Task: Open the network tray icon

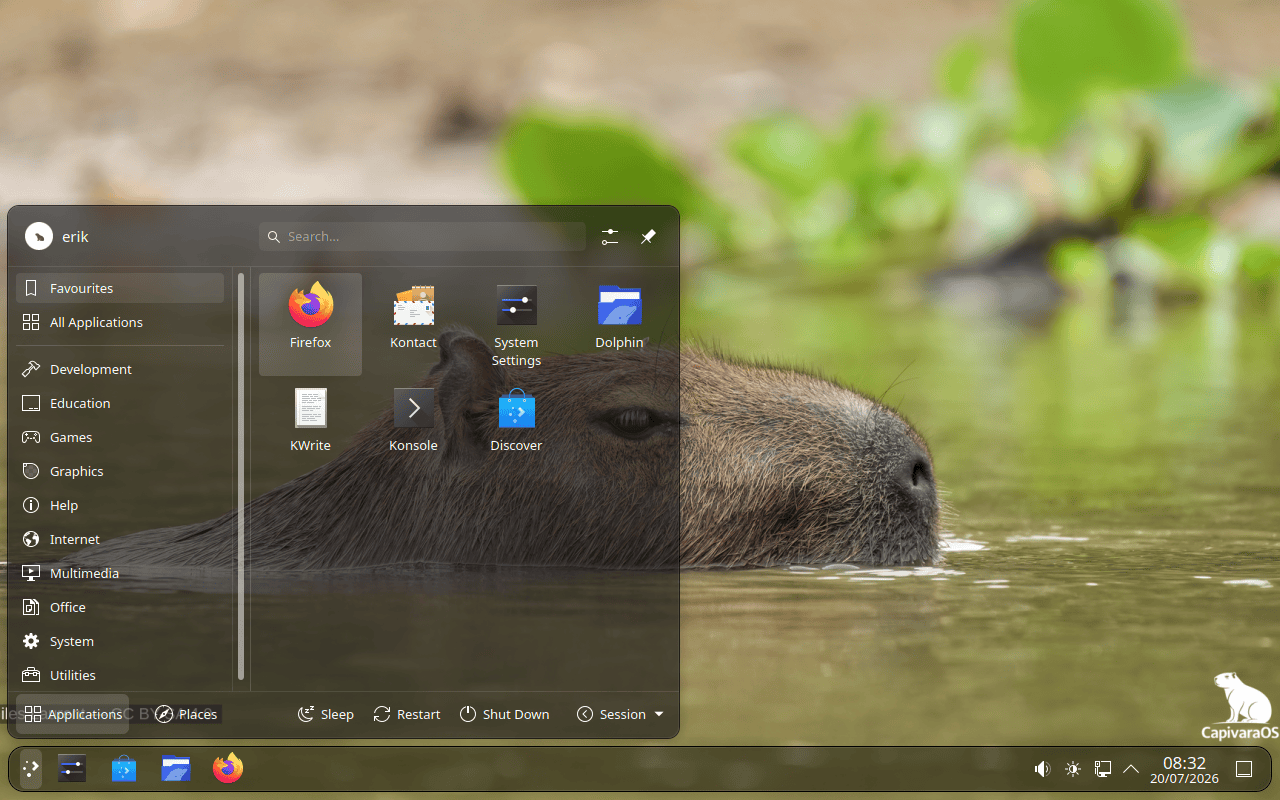Action: (x=1103, y=769)
